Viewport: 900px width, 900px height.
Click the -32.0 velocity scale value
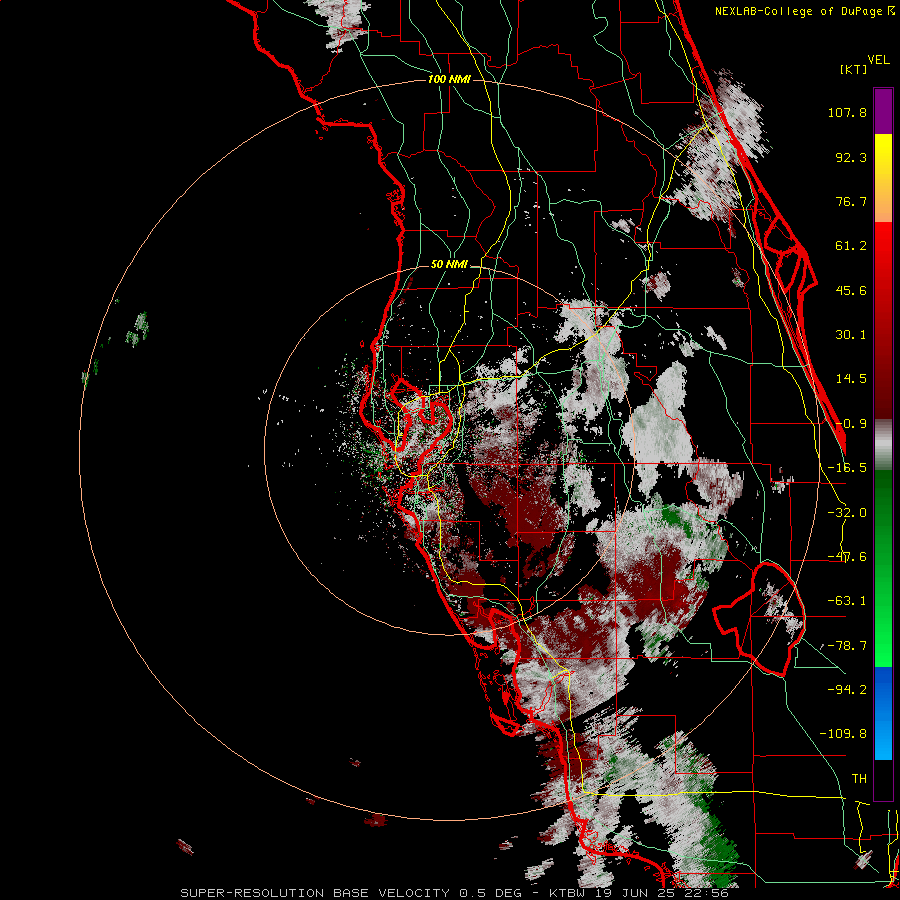click(847, 513)
